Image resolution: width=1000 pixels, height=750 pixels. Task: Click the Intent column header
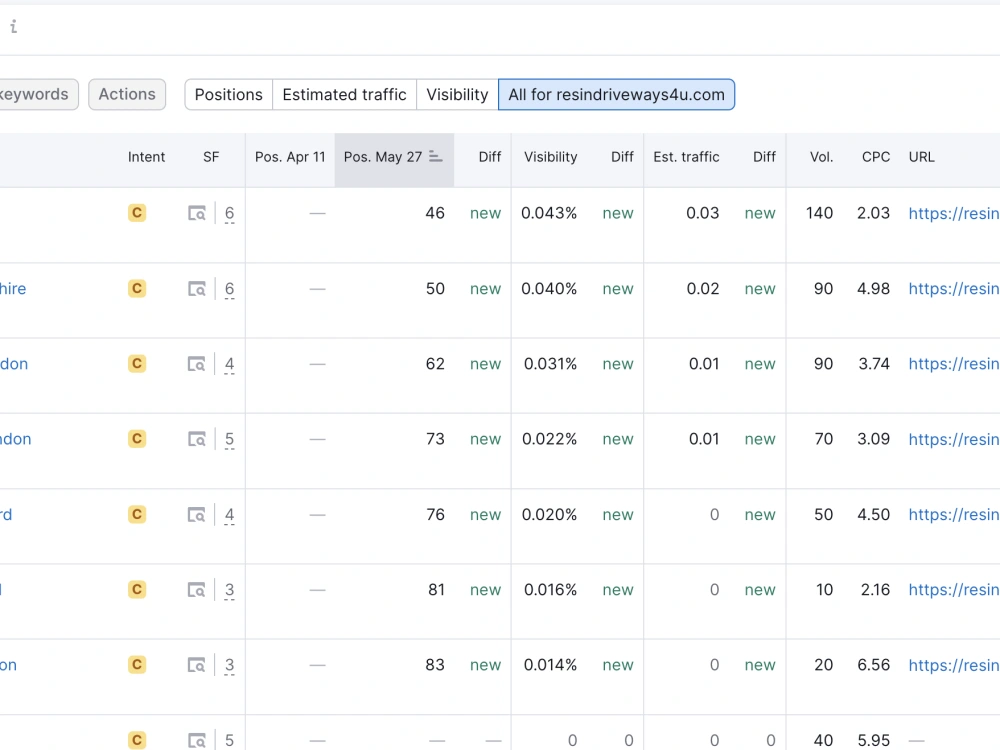point(146,157)
